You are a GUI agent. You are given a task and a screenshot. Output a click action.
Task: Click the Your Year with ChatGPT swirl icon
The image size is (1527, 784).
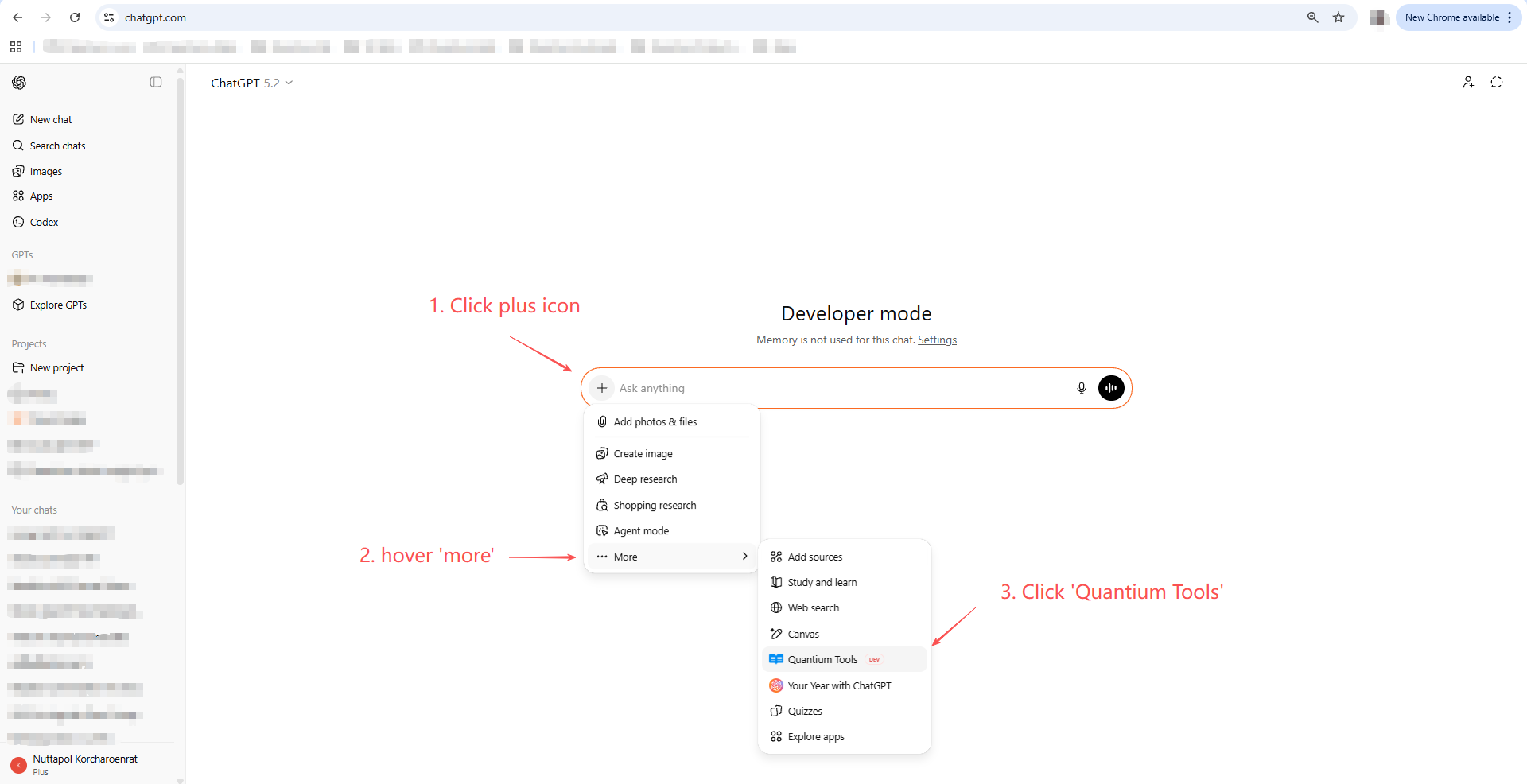pos(776,685)
